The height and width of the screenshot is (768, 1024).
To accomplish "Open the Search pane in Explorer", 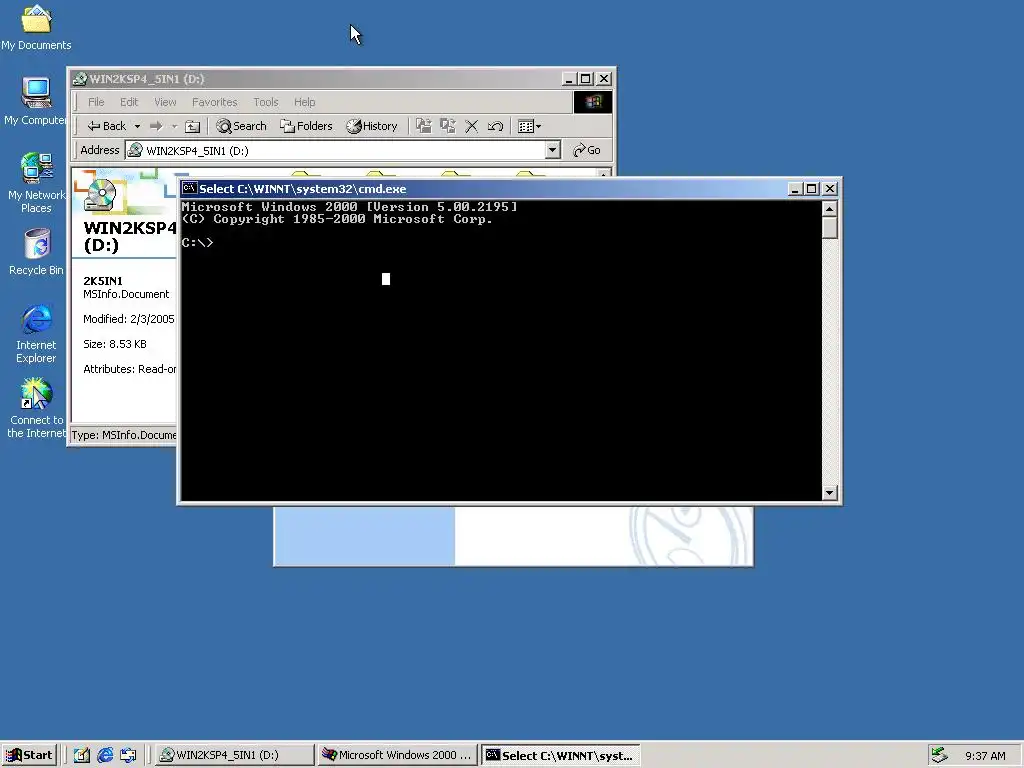I will (242, 126).
